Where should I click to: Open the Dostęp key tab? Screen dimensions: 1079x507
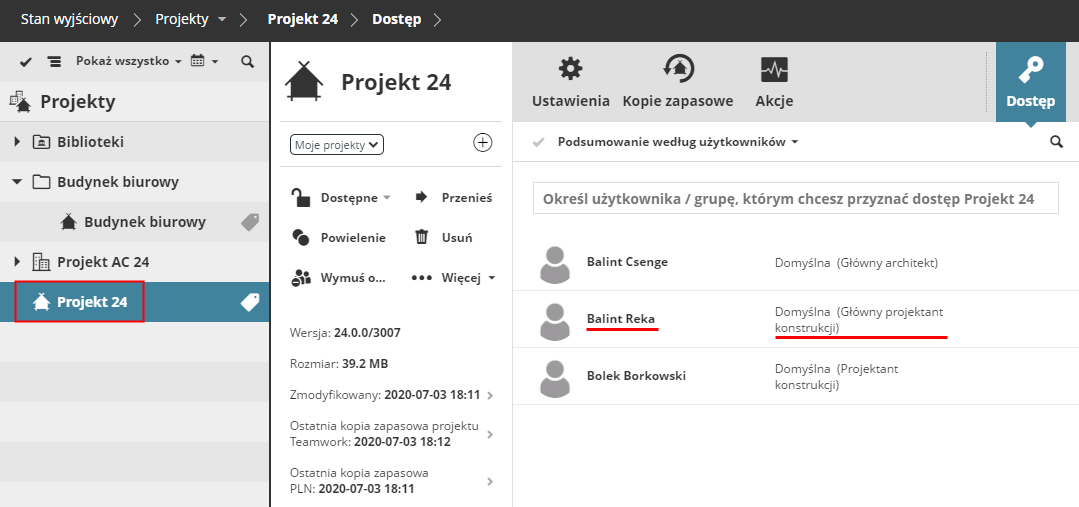[1030, 82]
